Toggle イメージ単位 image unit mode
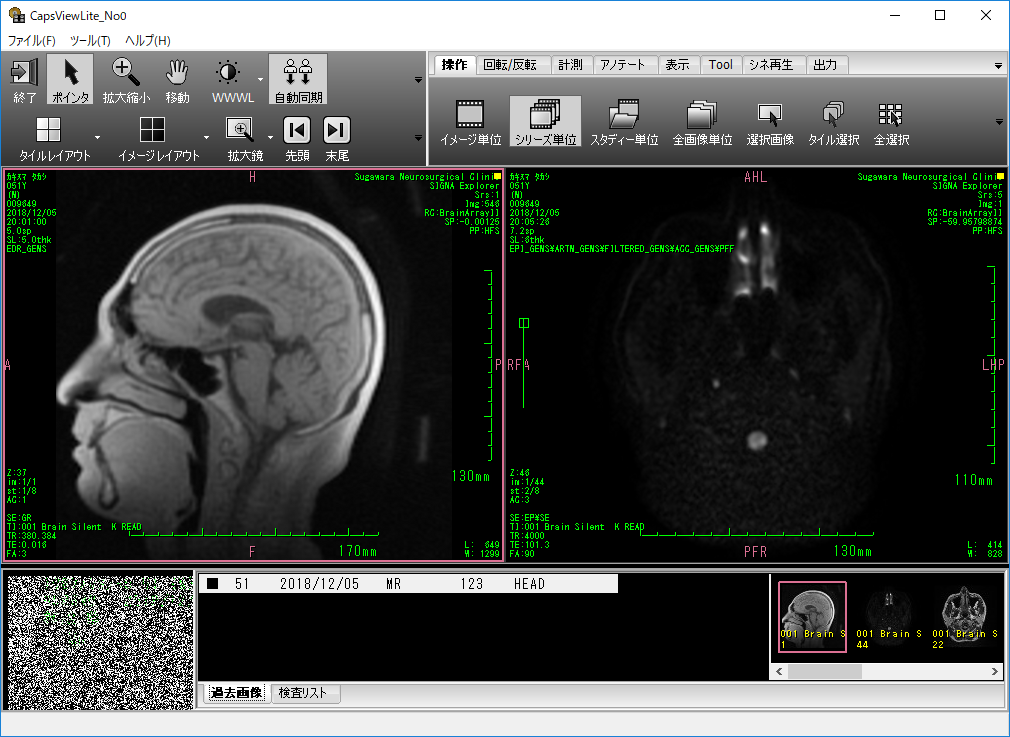 (x=471, y=122)
